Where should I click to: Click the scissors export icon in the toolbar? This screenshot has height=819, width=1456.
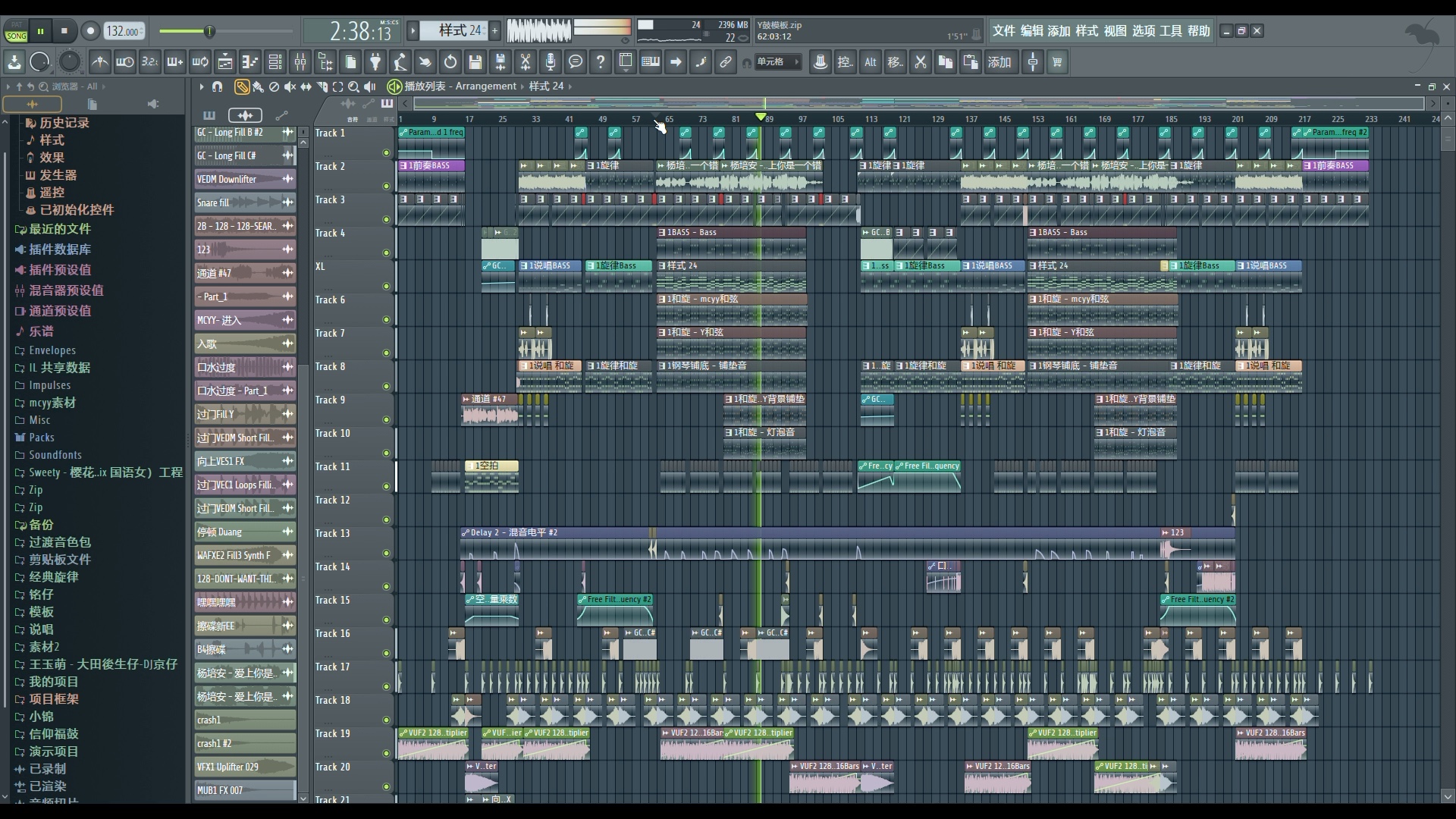[525, 62]
